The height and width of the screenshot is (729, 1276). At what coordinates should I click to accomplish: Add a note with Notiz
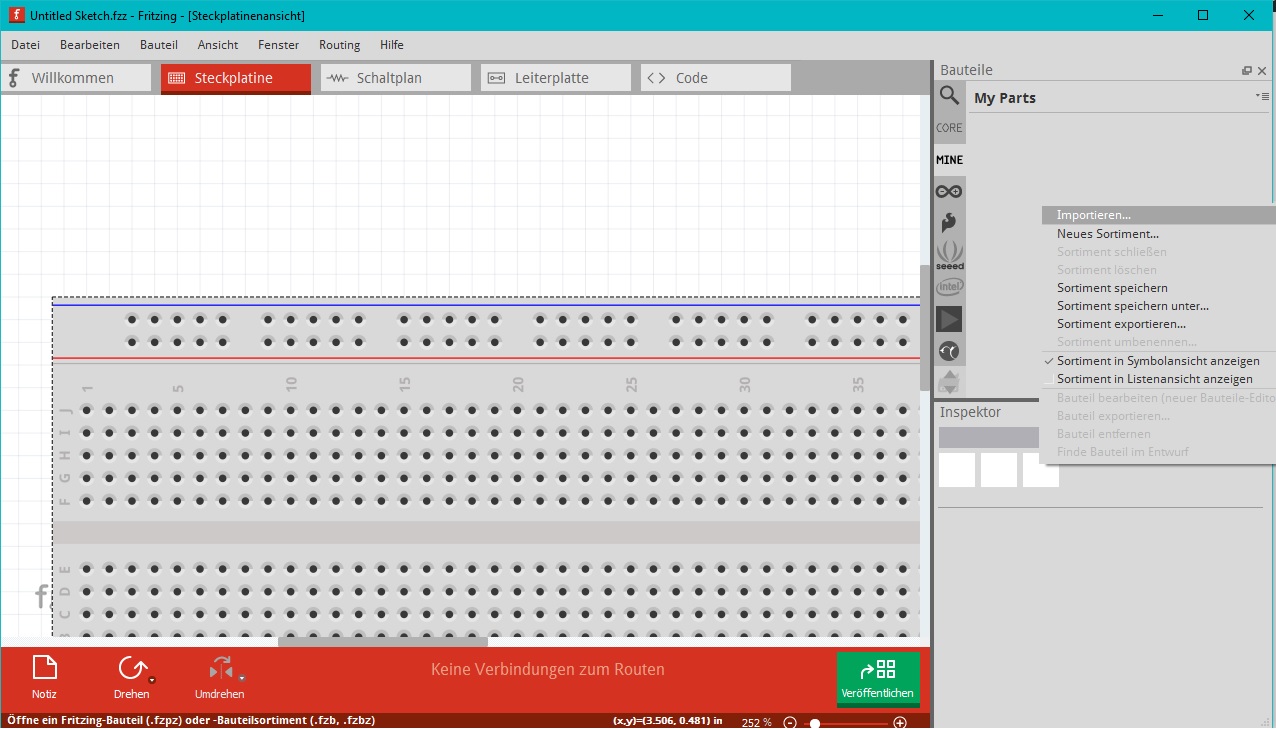44,677
